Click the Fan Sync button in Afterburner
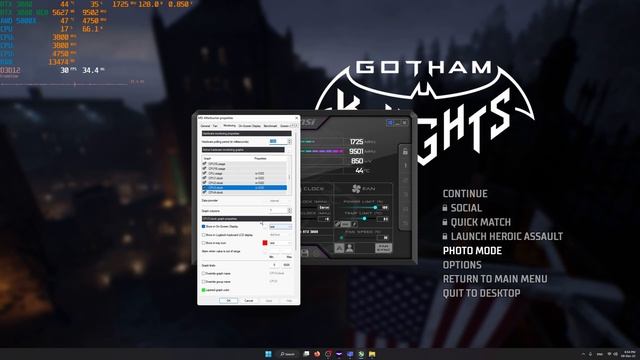 click(x=383, y=248)
